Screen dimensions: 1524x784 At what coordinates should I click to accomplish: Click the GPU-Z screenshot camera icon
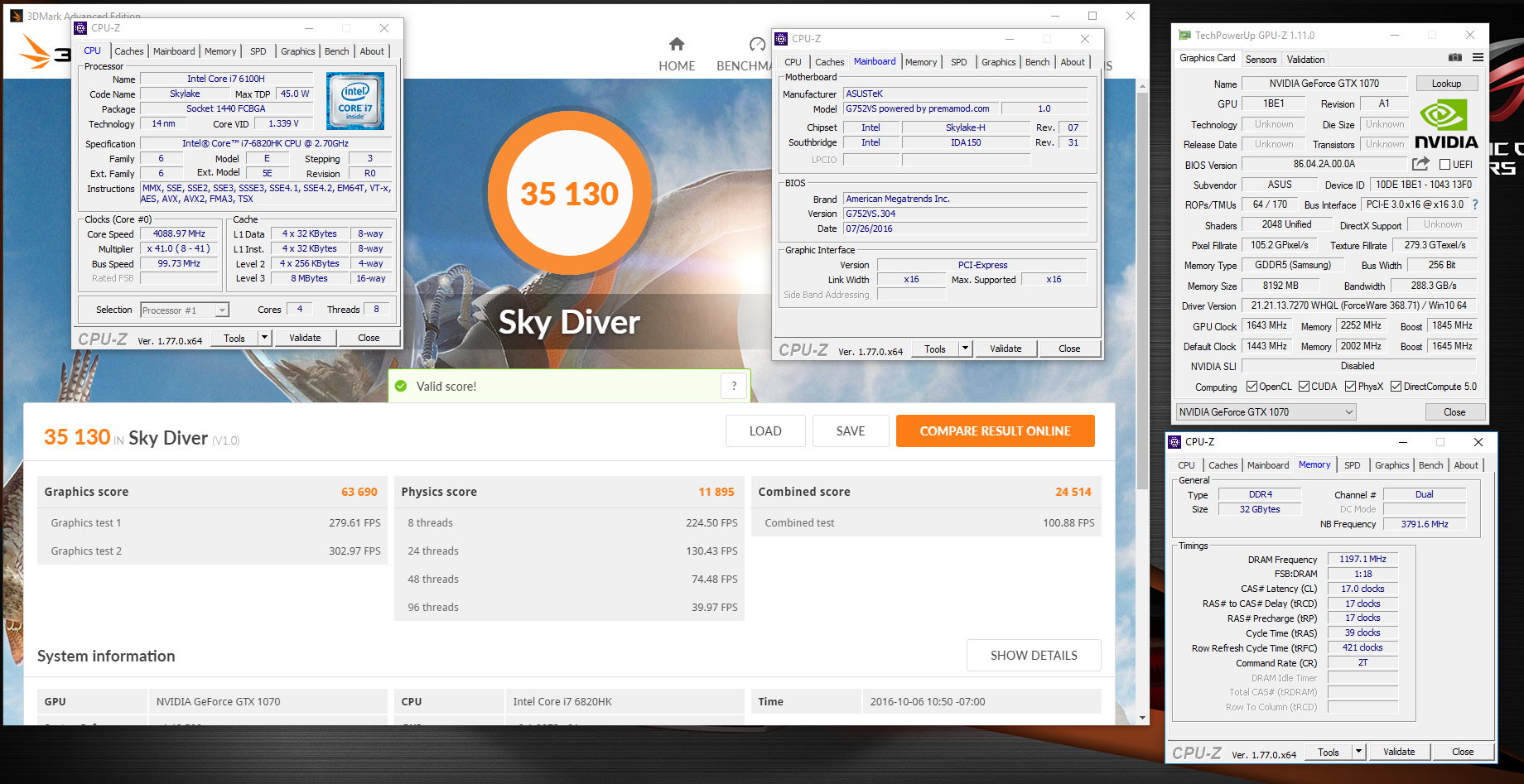1455,58
